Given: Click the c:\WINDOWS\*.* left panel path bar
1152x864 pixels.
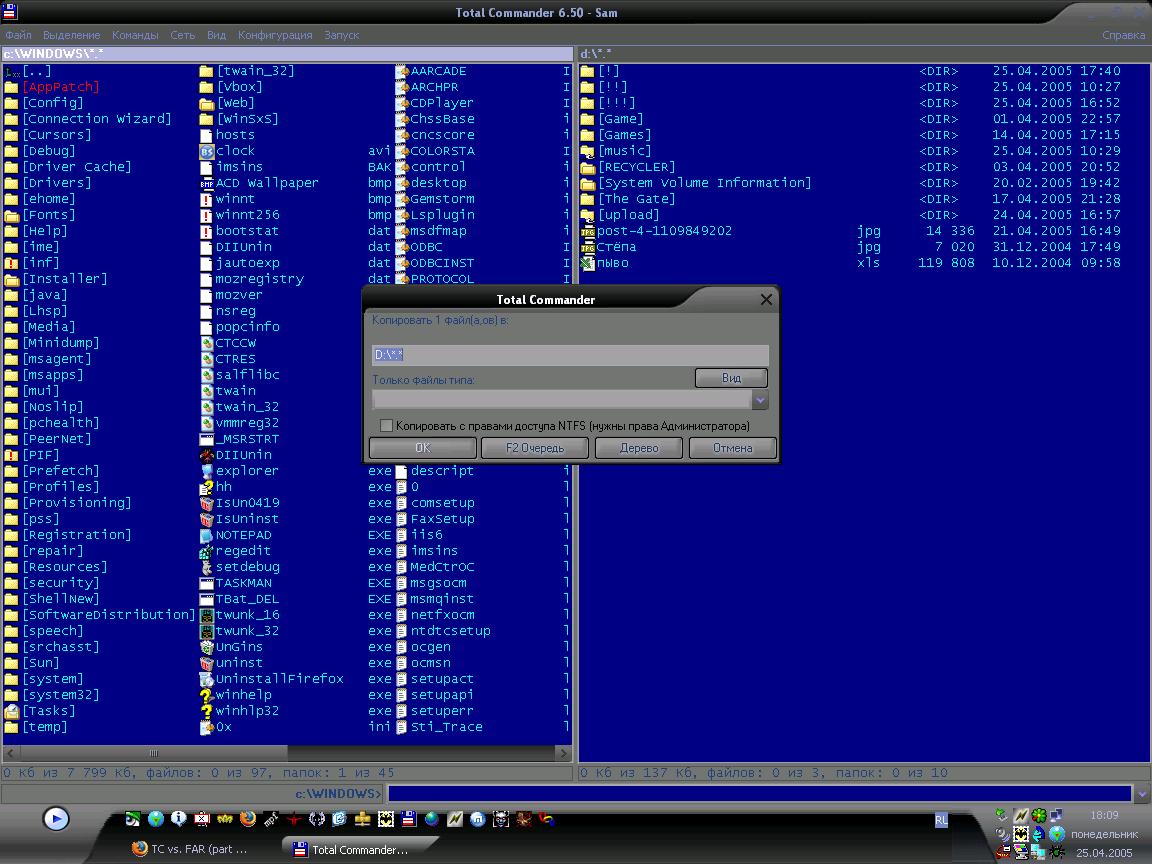Looking at the screenshot, I should point(287,54).
